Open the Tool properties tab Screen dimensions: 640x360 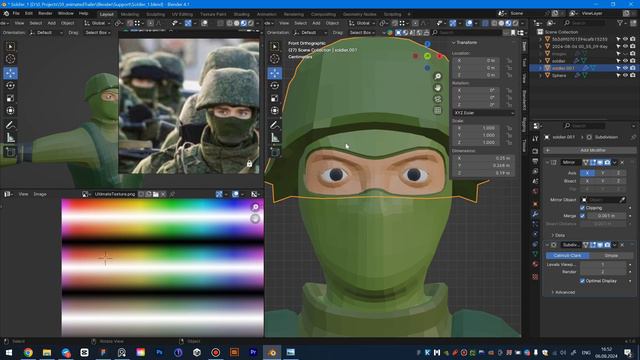click(x=535, y=139)
